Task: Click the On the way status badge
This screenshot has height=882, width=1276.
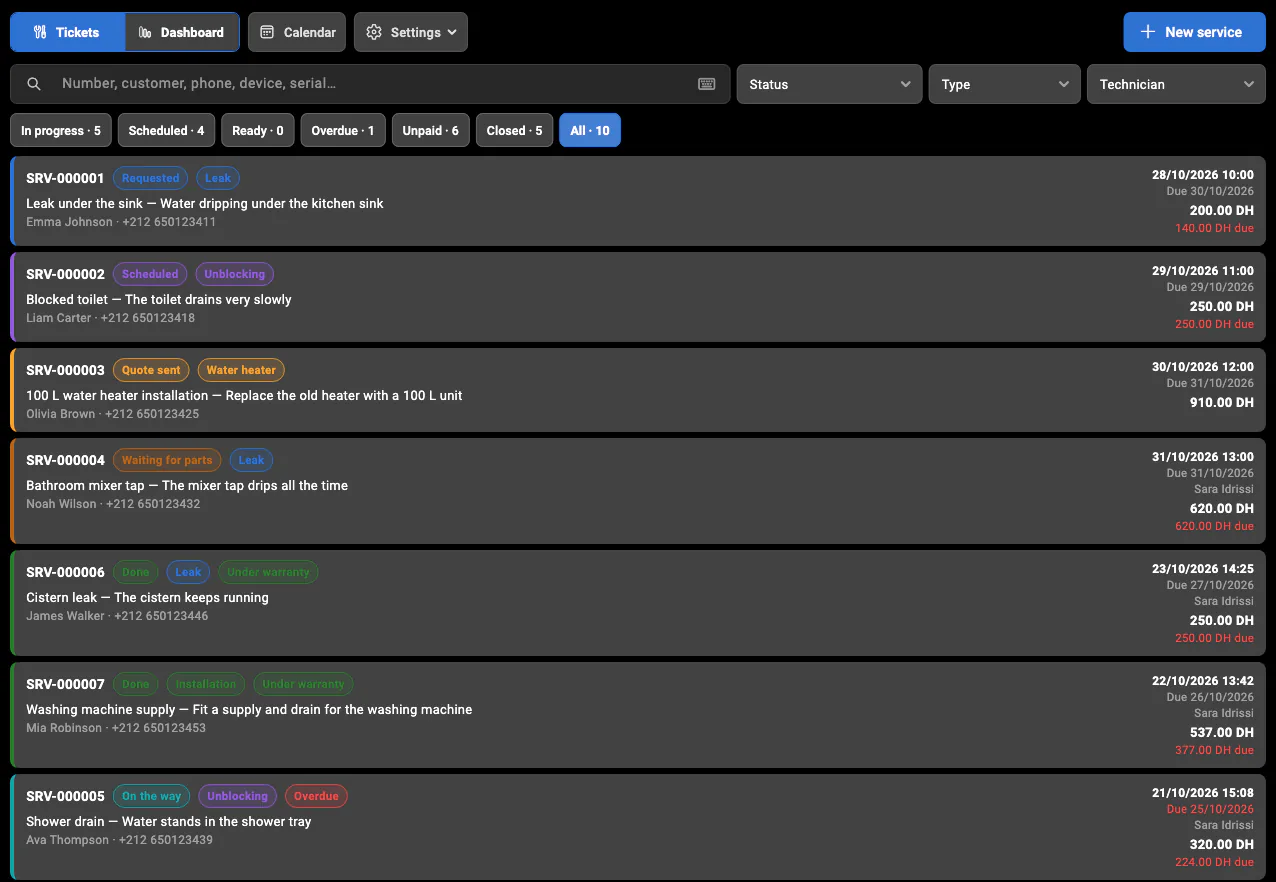Action: (x=151, y=796)
